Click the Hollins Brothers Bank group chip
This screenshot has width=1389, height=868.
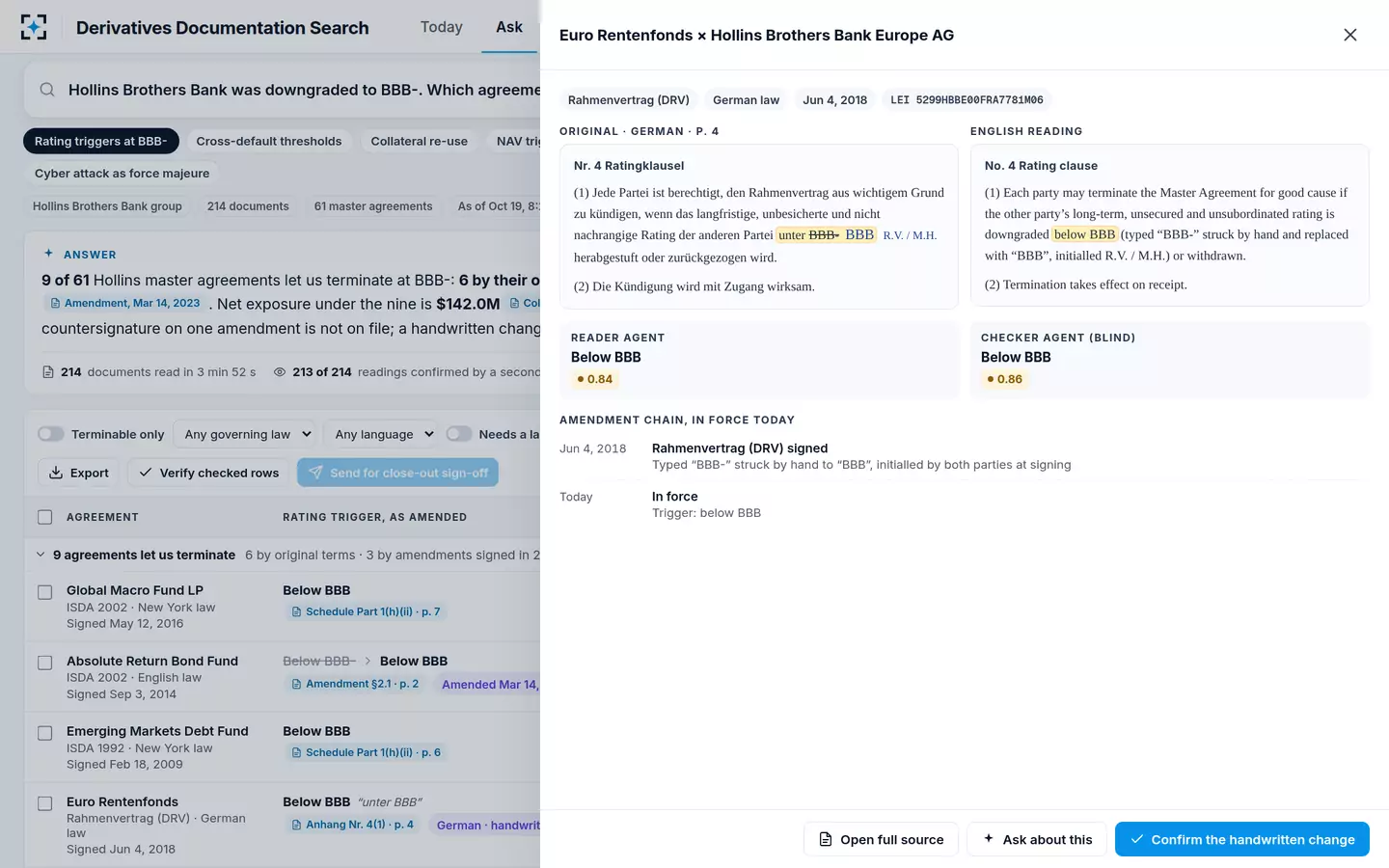[107, 206]
